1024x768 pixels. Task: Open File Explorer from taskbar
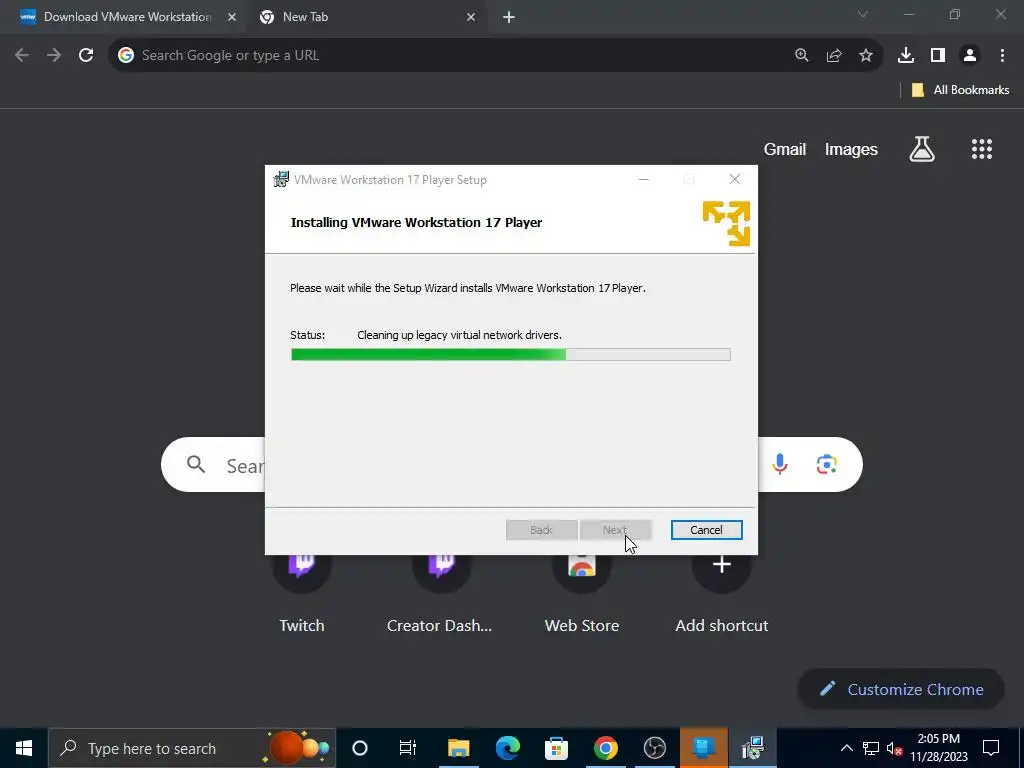458,748
